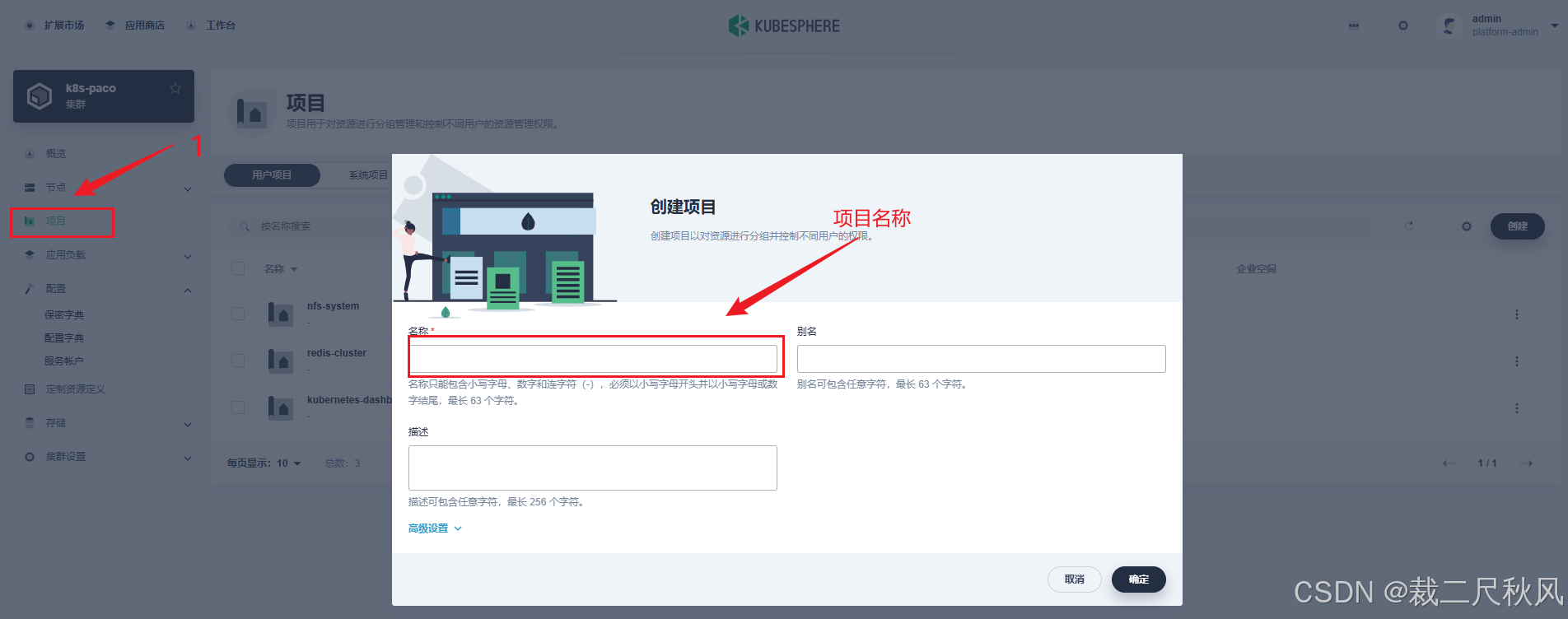This screenshot has height=619, width=1568.
Task: Click the 存储 storage icon
Action: (x=30, y=423)
